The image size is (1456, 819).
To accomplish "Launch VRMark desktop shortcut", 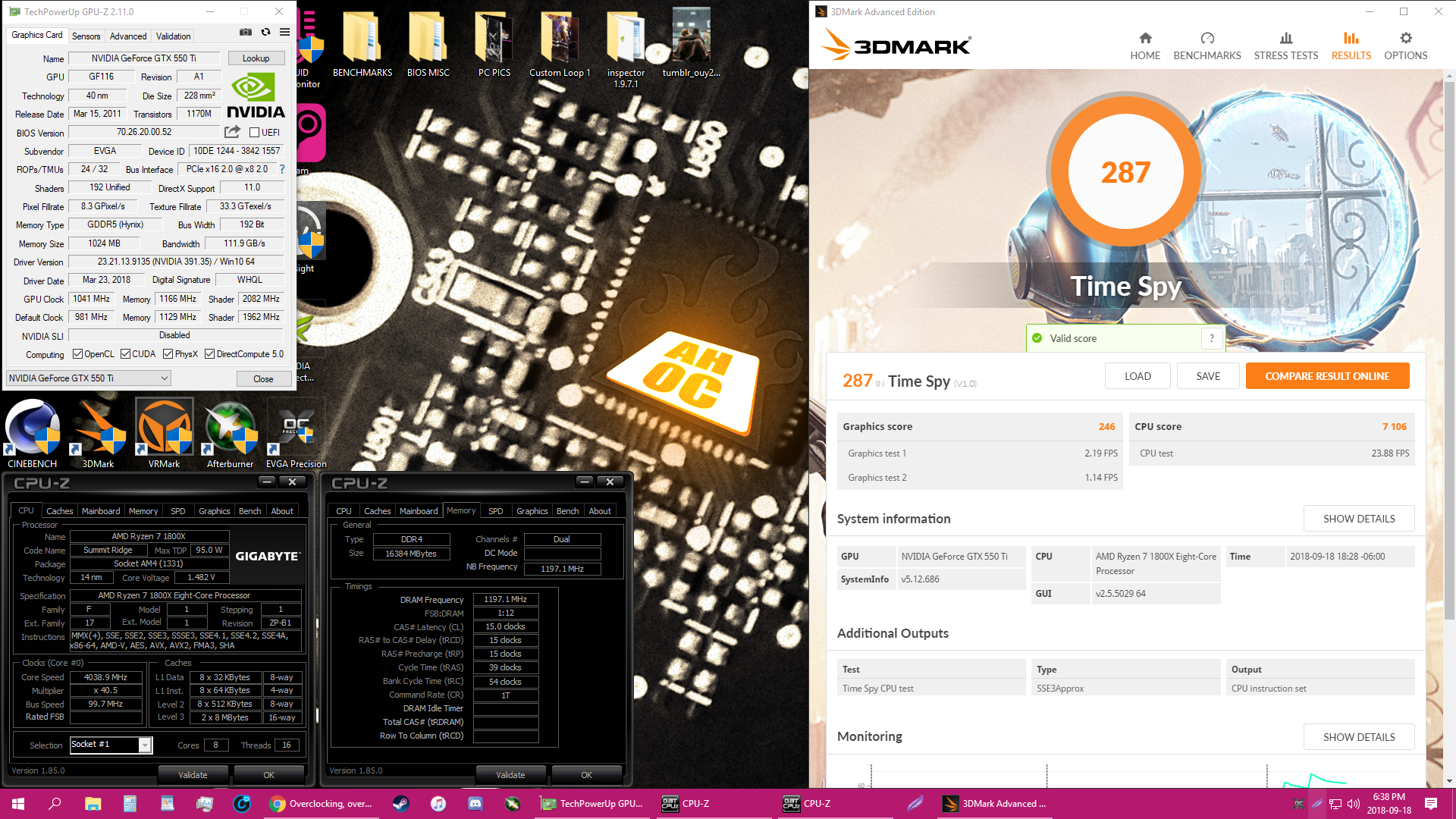I will [165, 434].
